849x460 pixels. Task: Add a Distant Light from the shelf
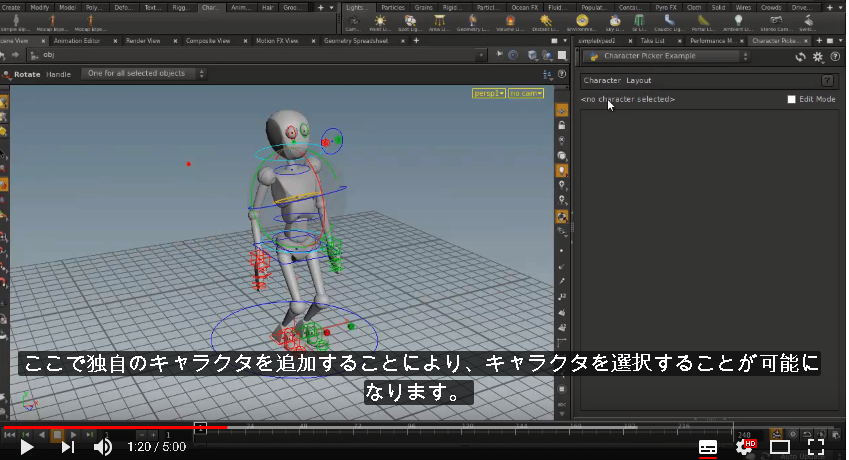point(545,23)
